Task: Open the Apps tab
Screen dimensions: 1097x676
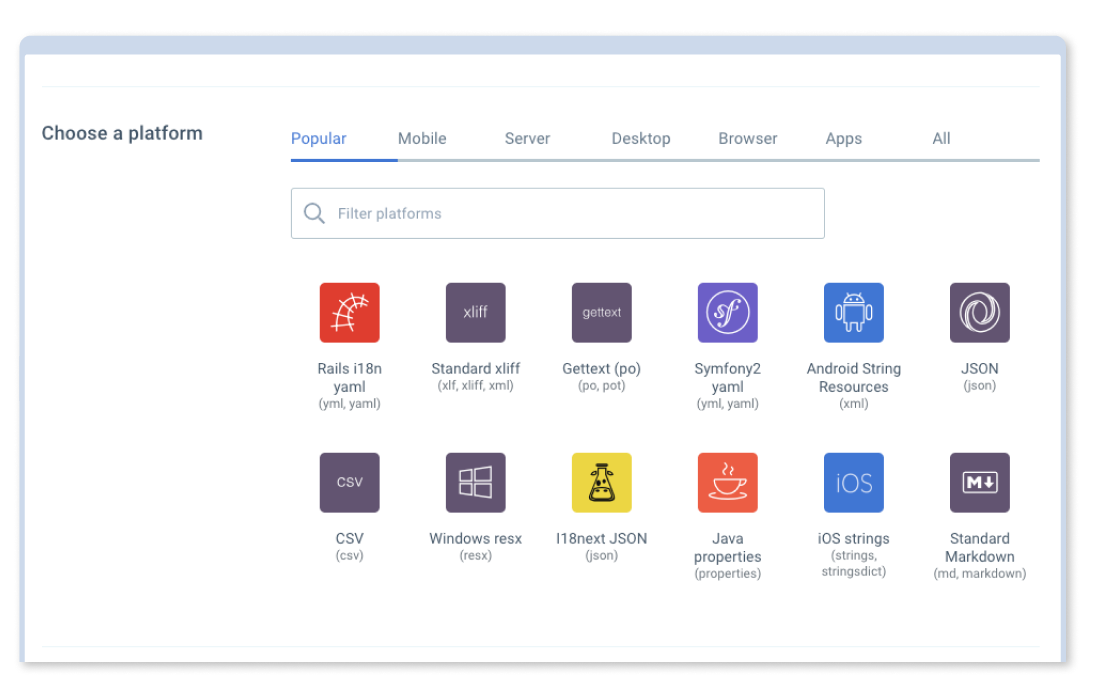Action: (844, 139)
